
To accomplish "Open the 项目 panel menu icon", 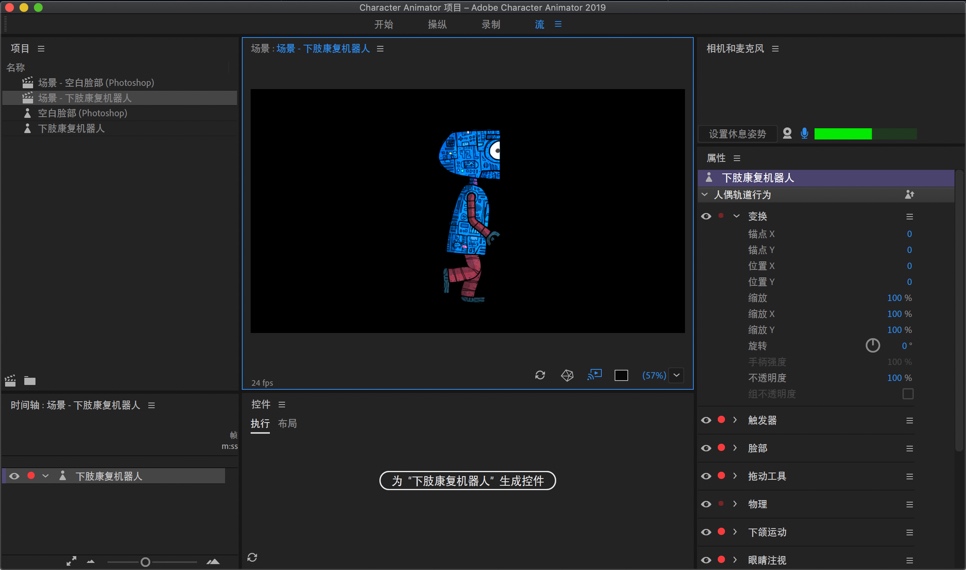I will click(41, 49).
